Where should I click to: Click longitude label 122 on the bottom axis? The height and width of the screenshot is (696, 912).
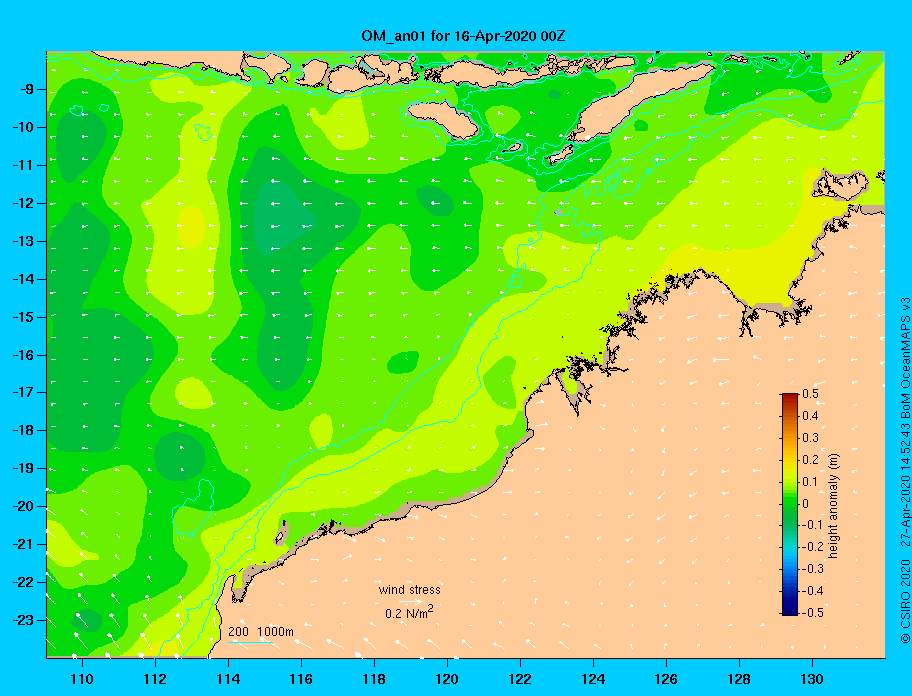pyautogui.click(x=520, y=679)
